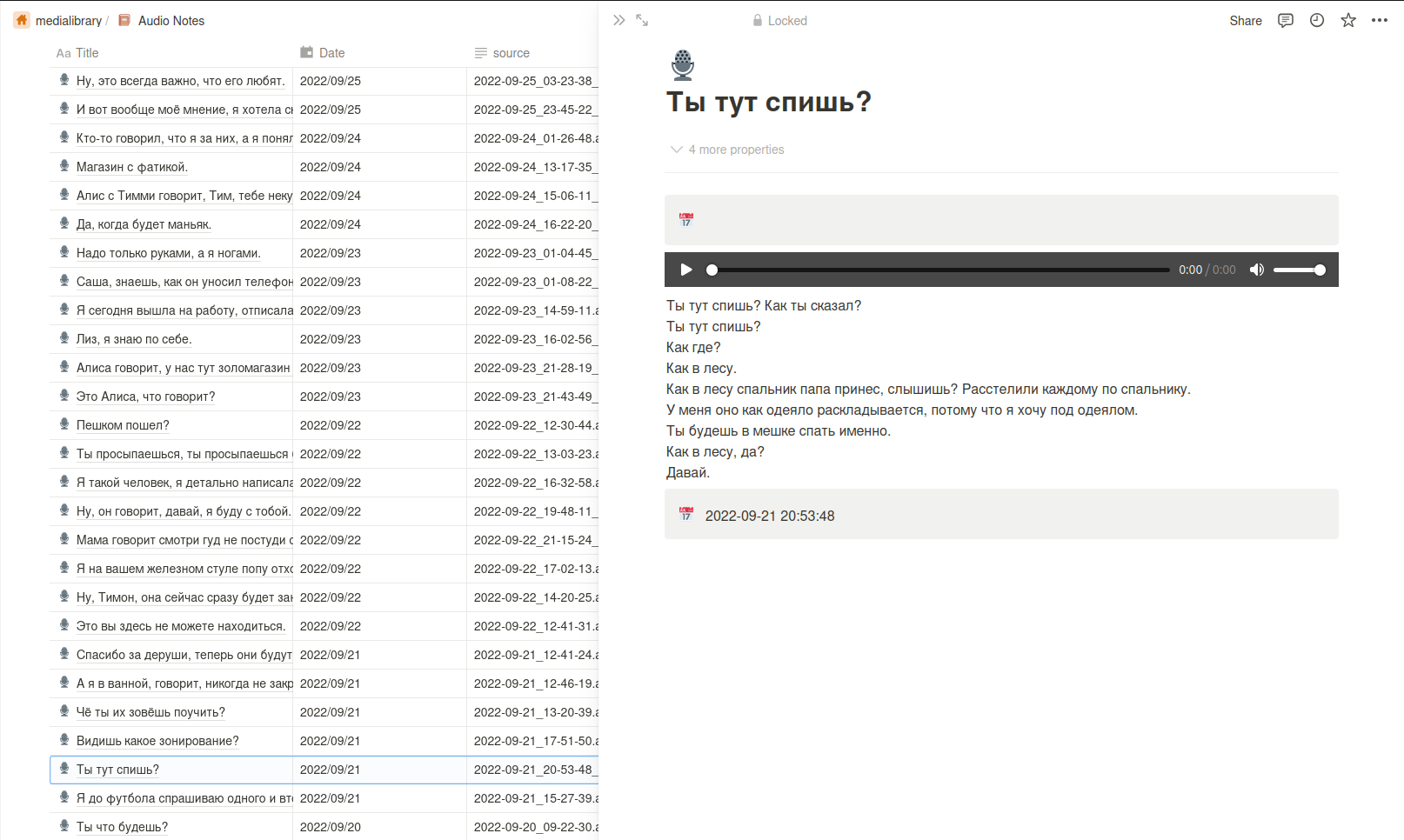
Task: Click transcript line 'Давай.'
Action: 688,472
